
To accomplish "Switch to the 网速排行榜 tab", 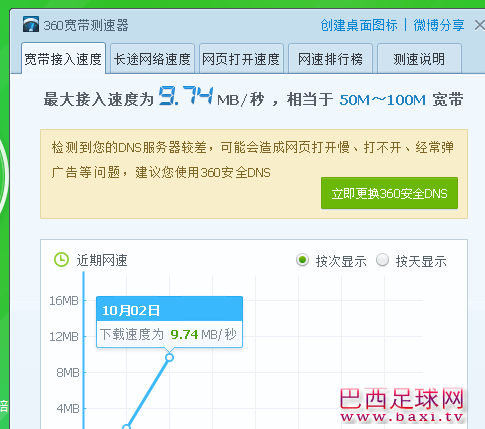I will click(x=330, y=59).
